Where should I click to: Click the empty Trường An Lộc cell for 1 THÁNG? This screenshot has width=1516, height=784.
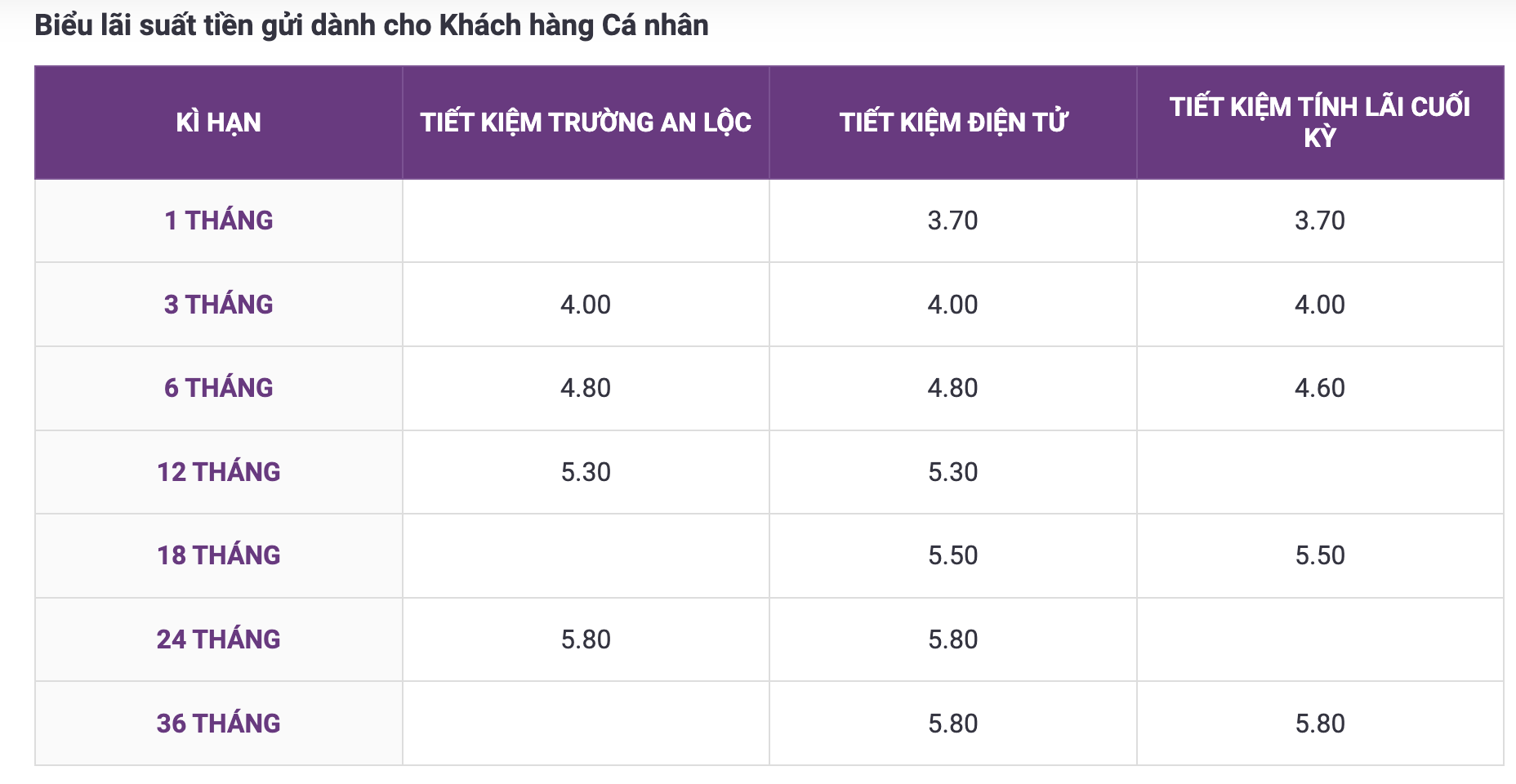point(586,220)
